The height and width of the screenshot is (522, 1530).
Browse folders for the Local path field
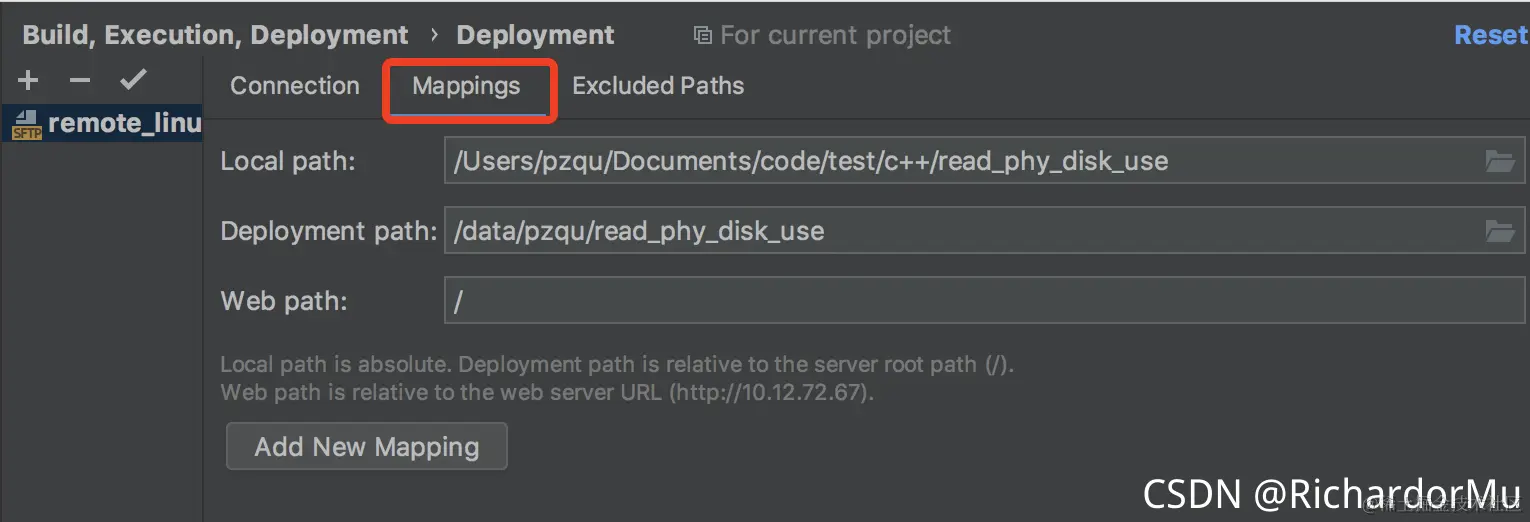tap(1499, 161)
